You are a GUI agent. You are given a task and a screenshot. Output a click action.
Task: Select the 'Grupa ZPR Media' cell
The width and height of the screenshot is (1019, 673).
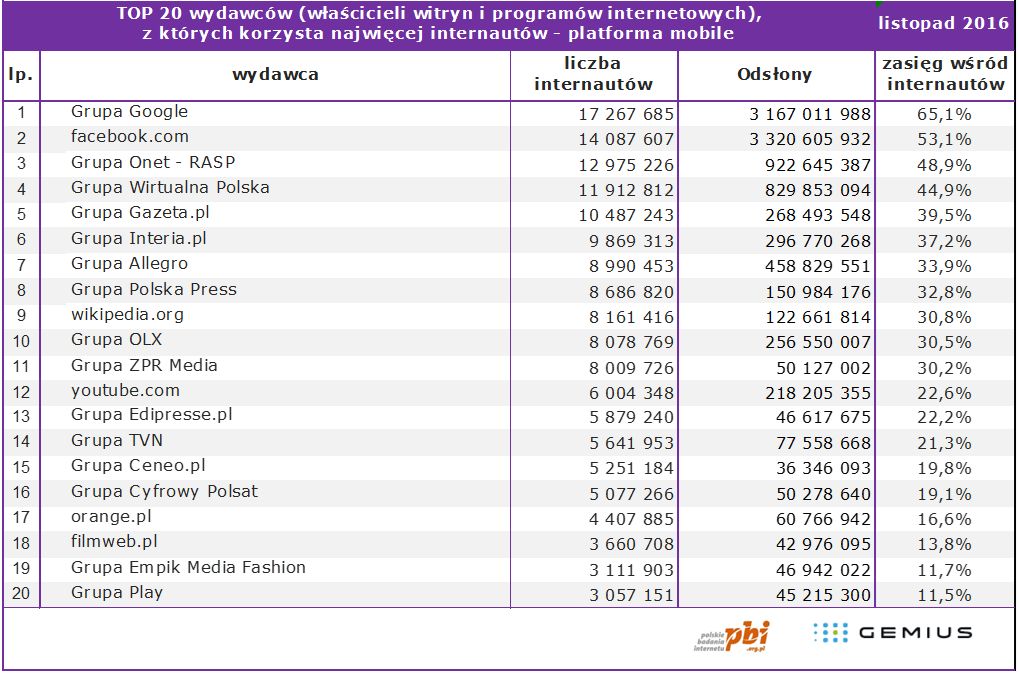coord(144,365)
